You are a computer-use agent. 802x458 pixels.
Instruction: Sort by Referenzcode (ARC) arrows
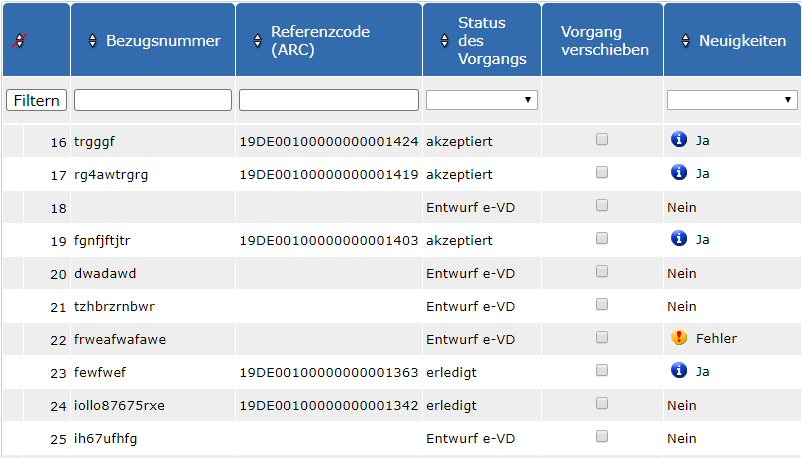point(258,40)
